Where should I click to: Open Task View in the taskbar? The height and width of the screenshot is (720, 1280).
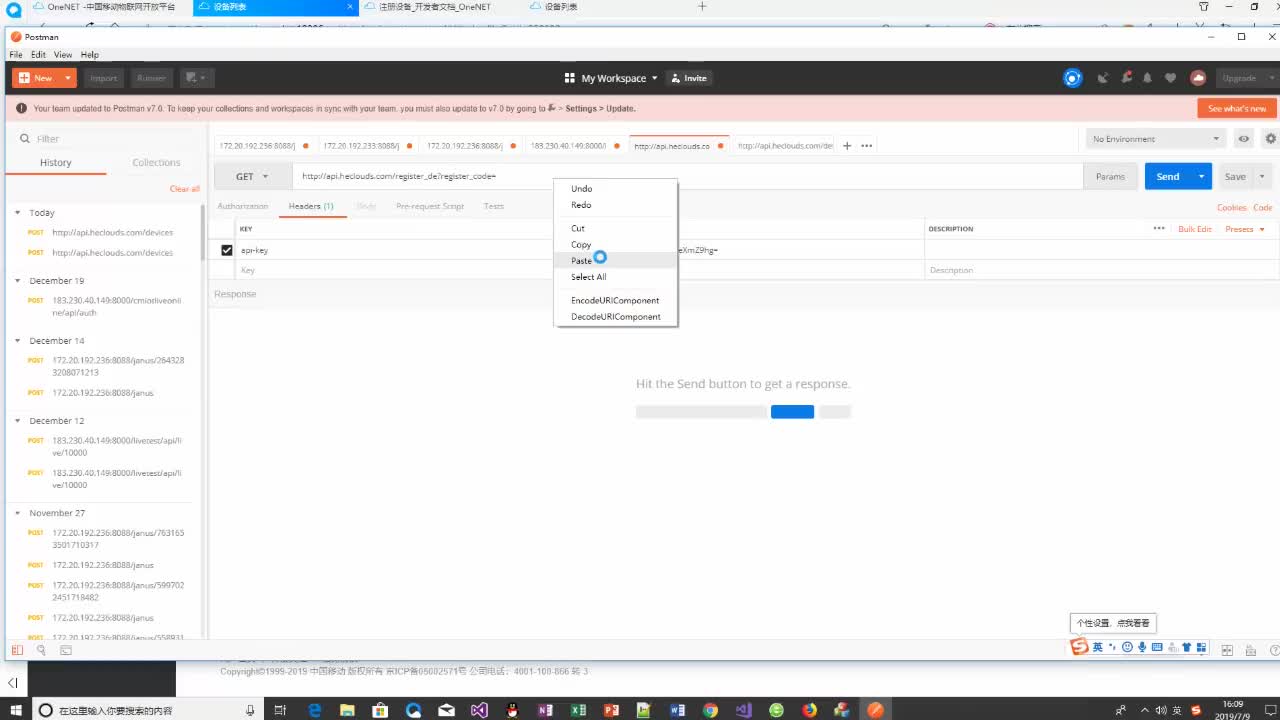click(281, 710)
